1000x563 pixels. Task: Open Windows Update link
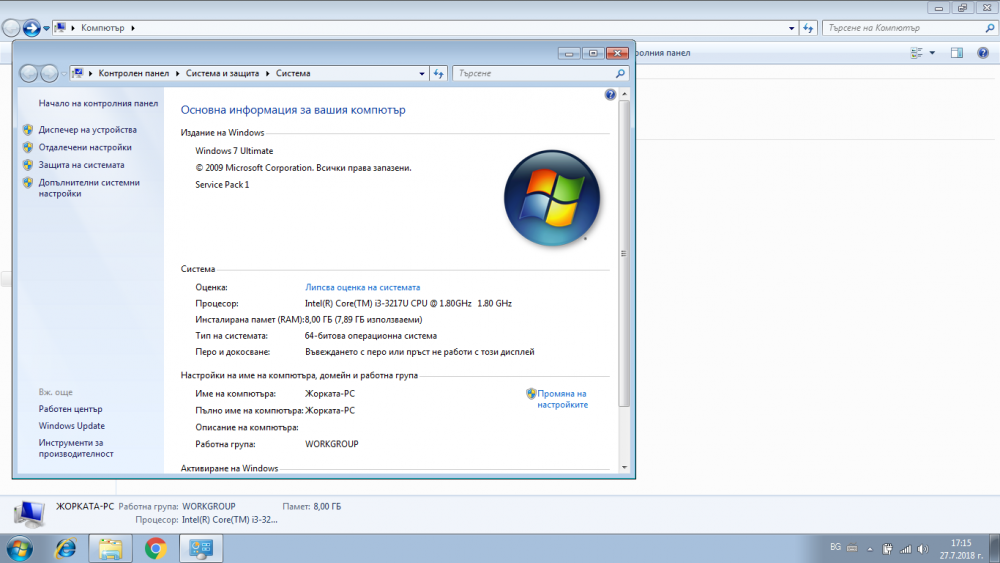pos(71,426)
